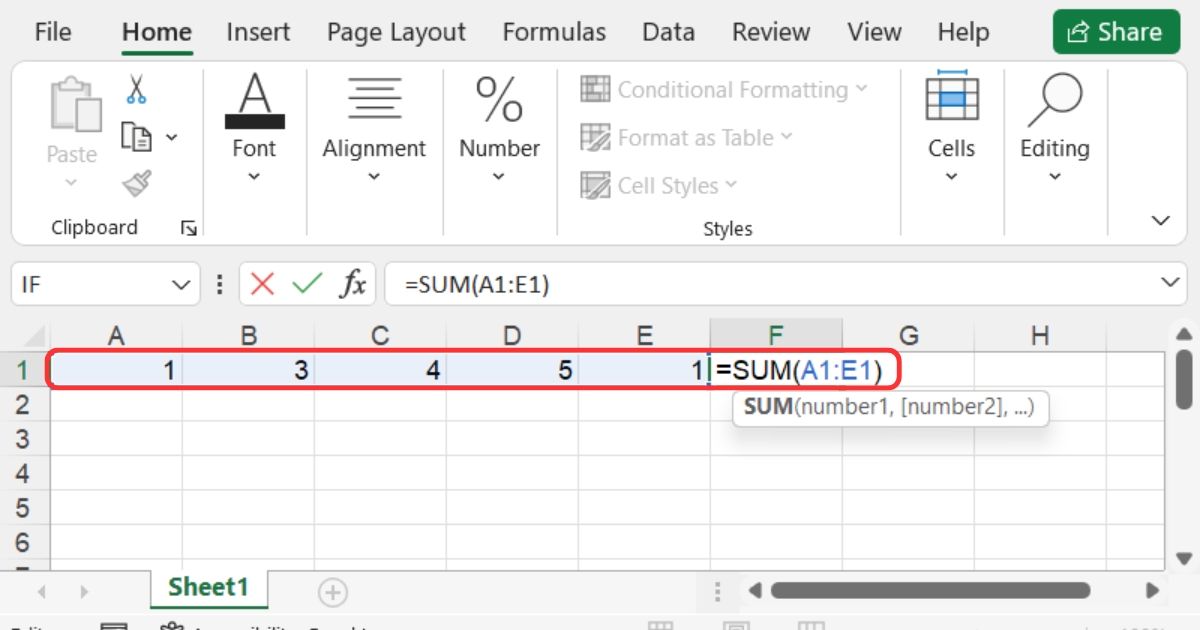The image size is (1200, 630).
Task: Expand the Name Box dropdown
Action: click(x=180, y=285)
